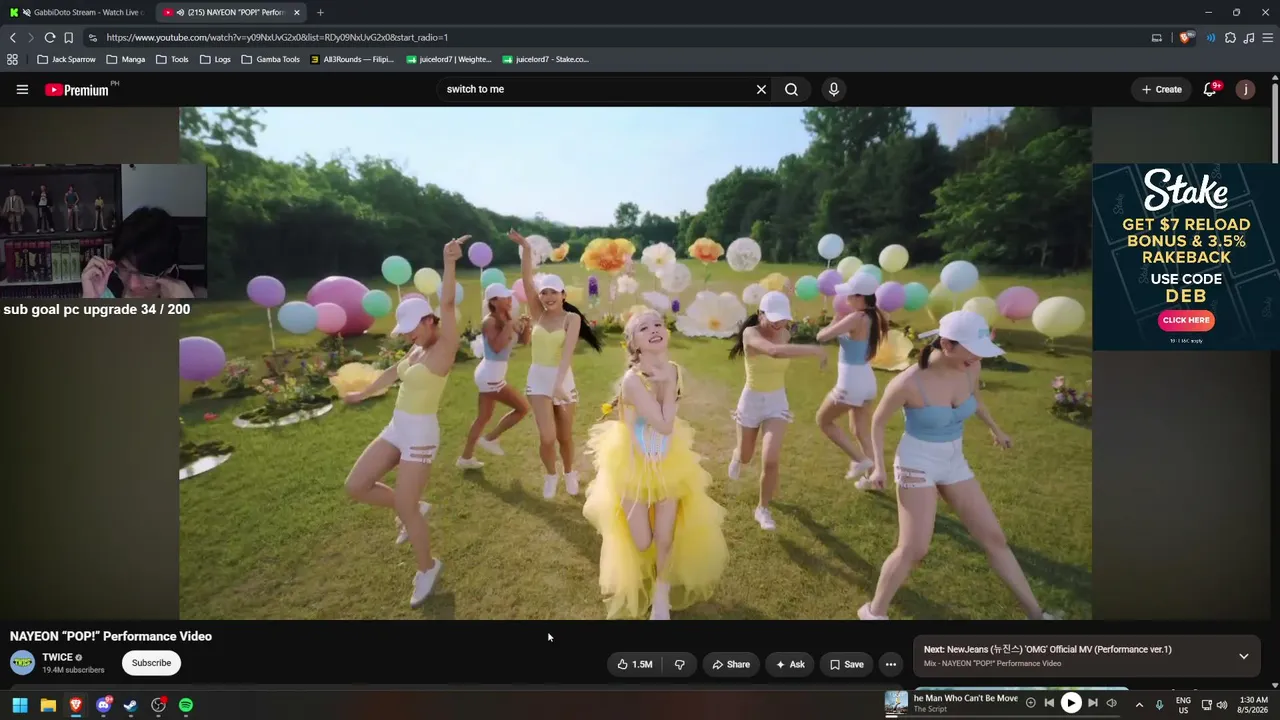
Task: Open the Logs bookmark folder
Action: tap(215, 59)
